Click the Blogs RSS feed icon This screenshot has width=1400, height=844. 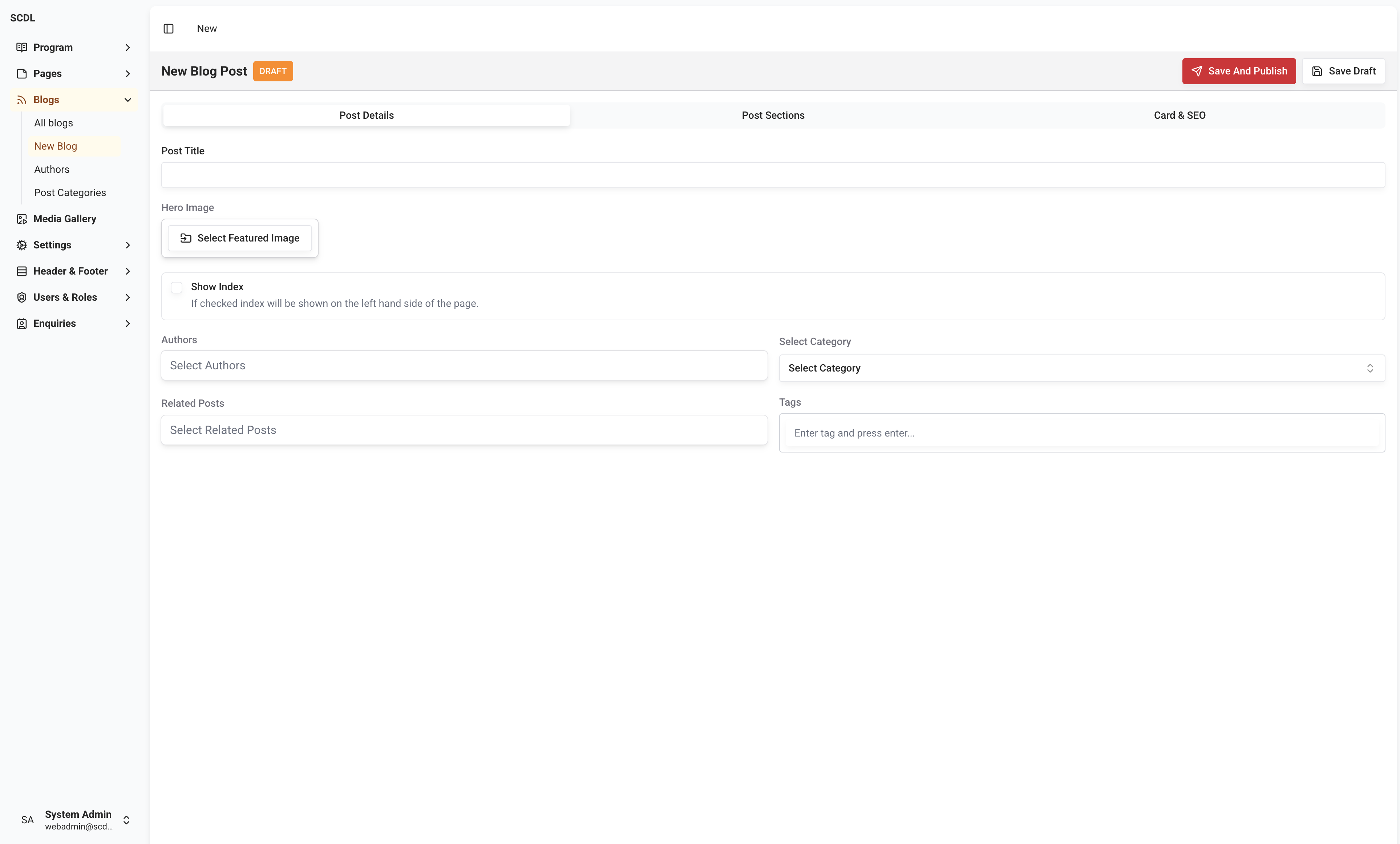(21, 100)
